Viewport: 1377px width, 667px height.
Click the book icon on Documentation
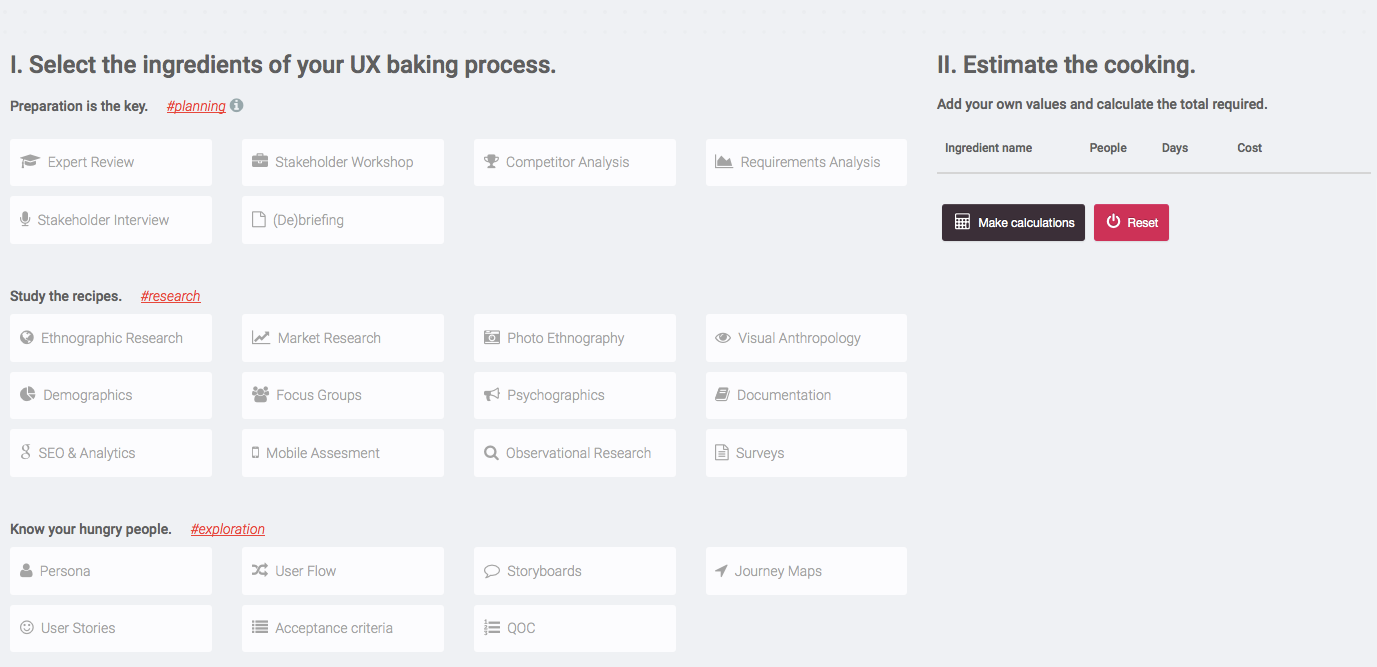pyautogui.click(x=722, y=395)
